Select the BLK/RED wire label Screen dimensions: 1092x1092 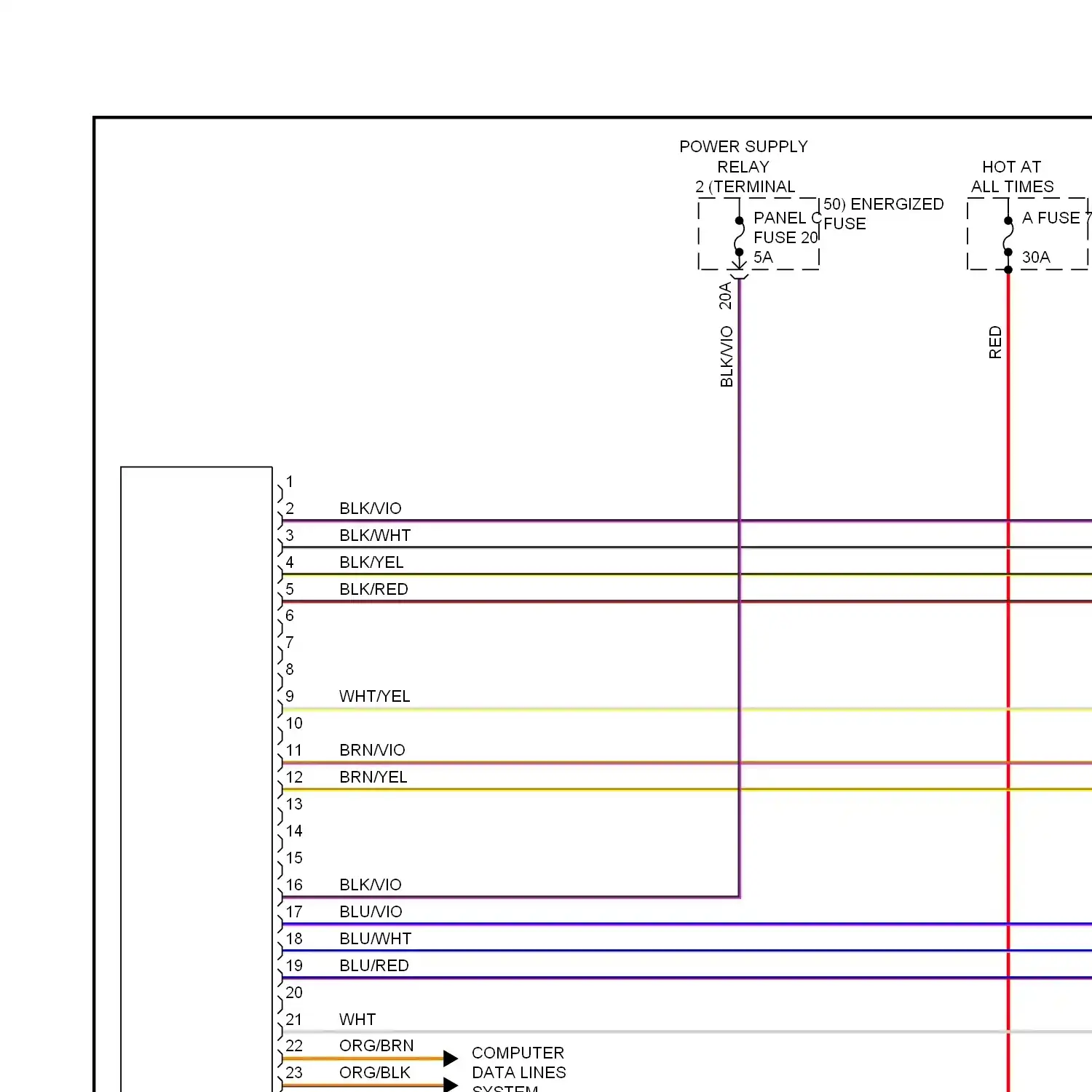[373, 589]
